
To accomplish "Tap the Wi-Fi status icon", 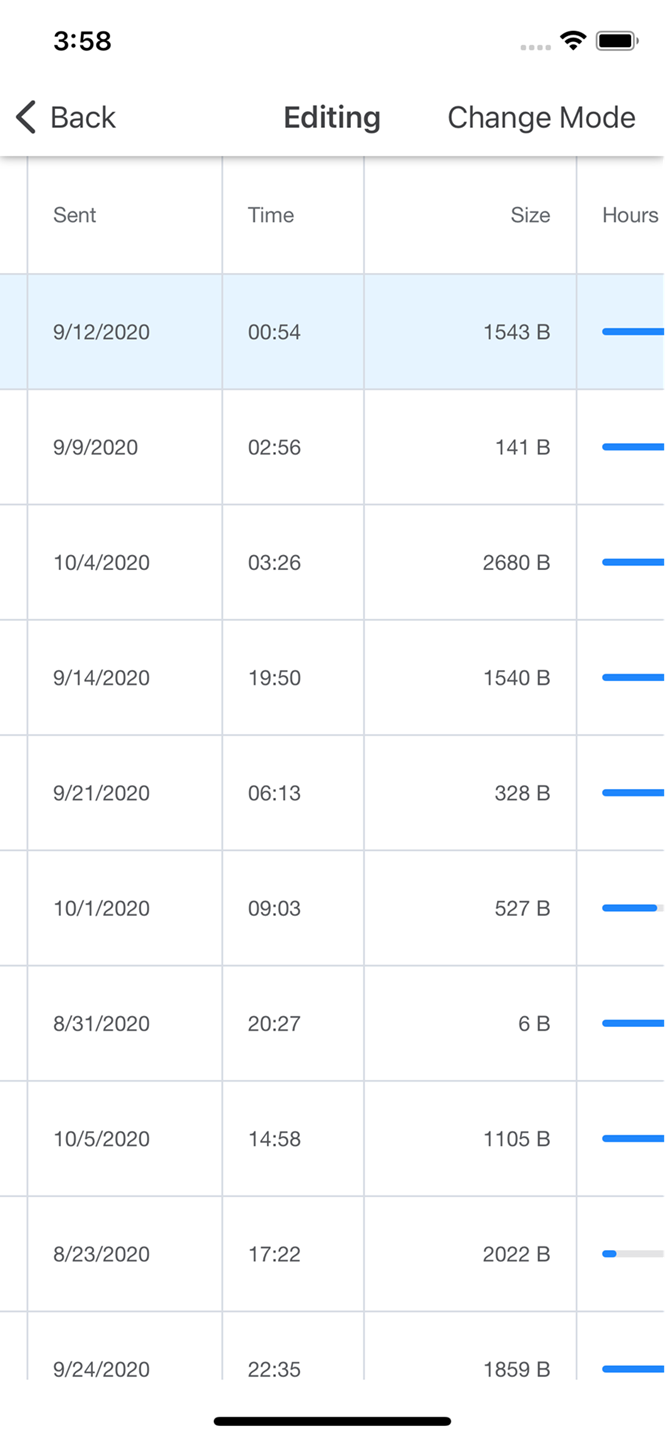I will [573, 41].
